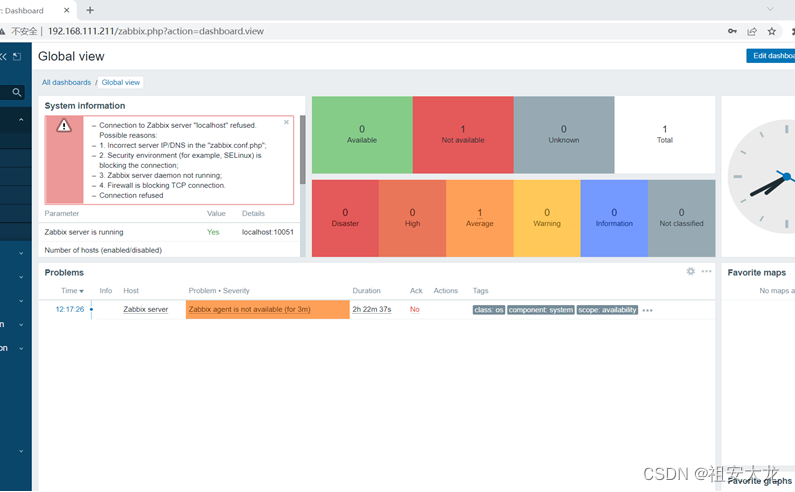Click the browser tab list chevron
795x492 pixels.
[x=770, y=9]
